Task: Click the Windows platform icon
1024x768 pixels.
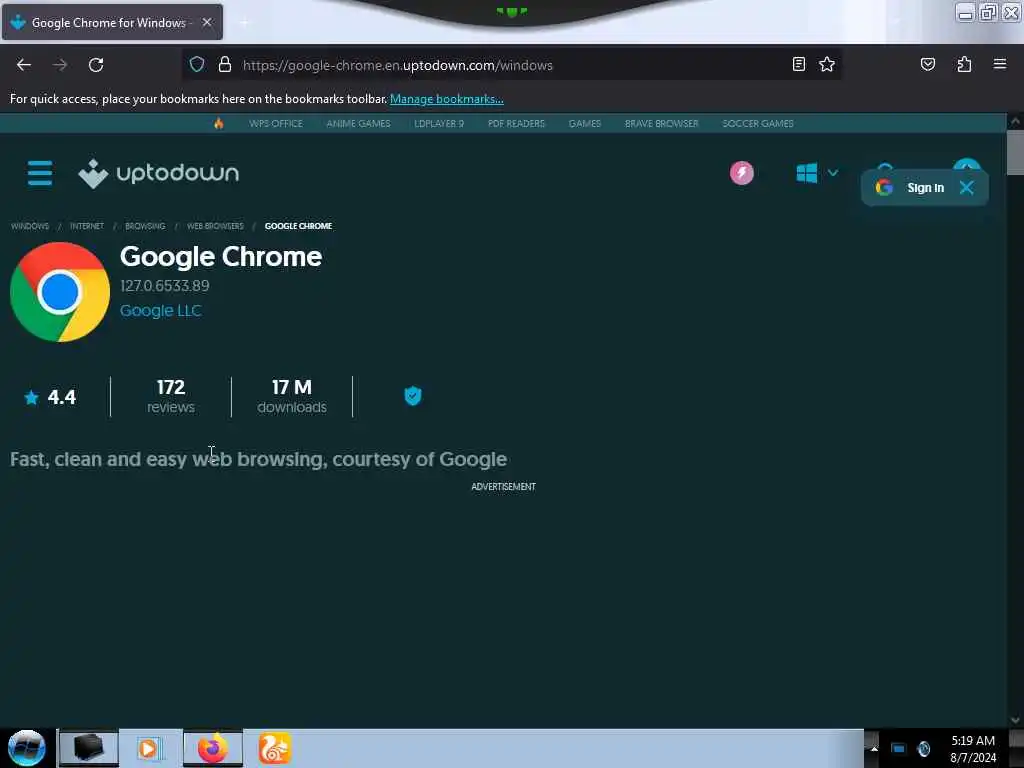Action: point(807,173)
